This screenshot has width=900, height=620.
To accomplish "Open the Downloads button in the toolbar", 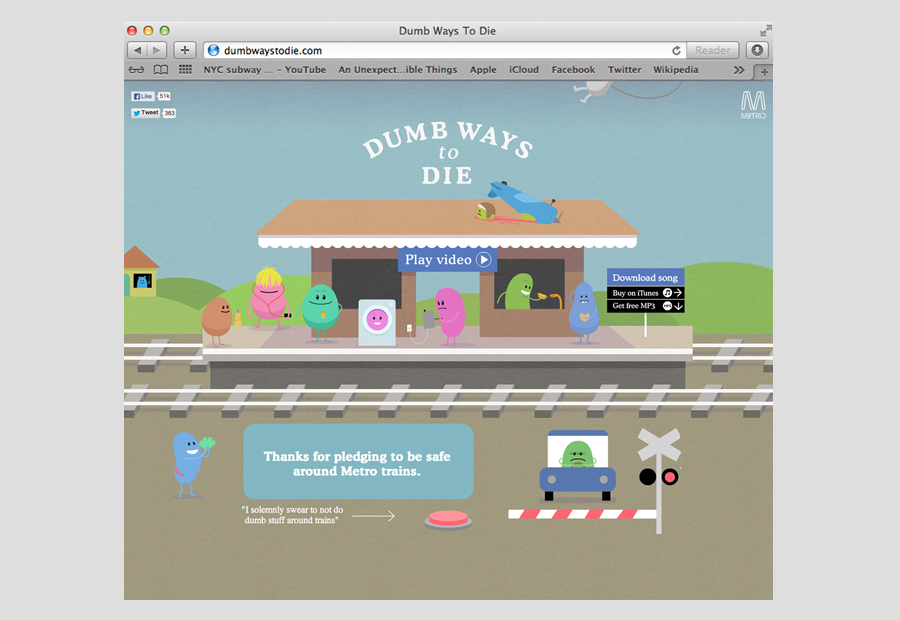I will tap(757, 51).
